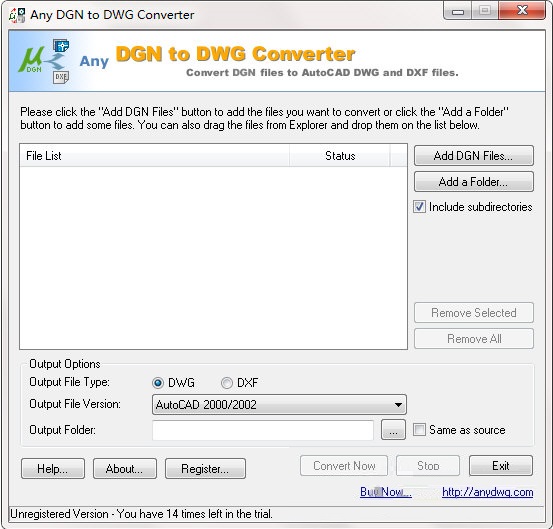553x529 pixels.
Task: Click the Output File Type label
Action: 69,382
